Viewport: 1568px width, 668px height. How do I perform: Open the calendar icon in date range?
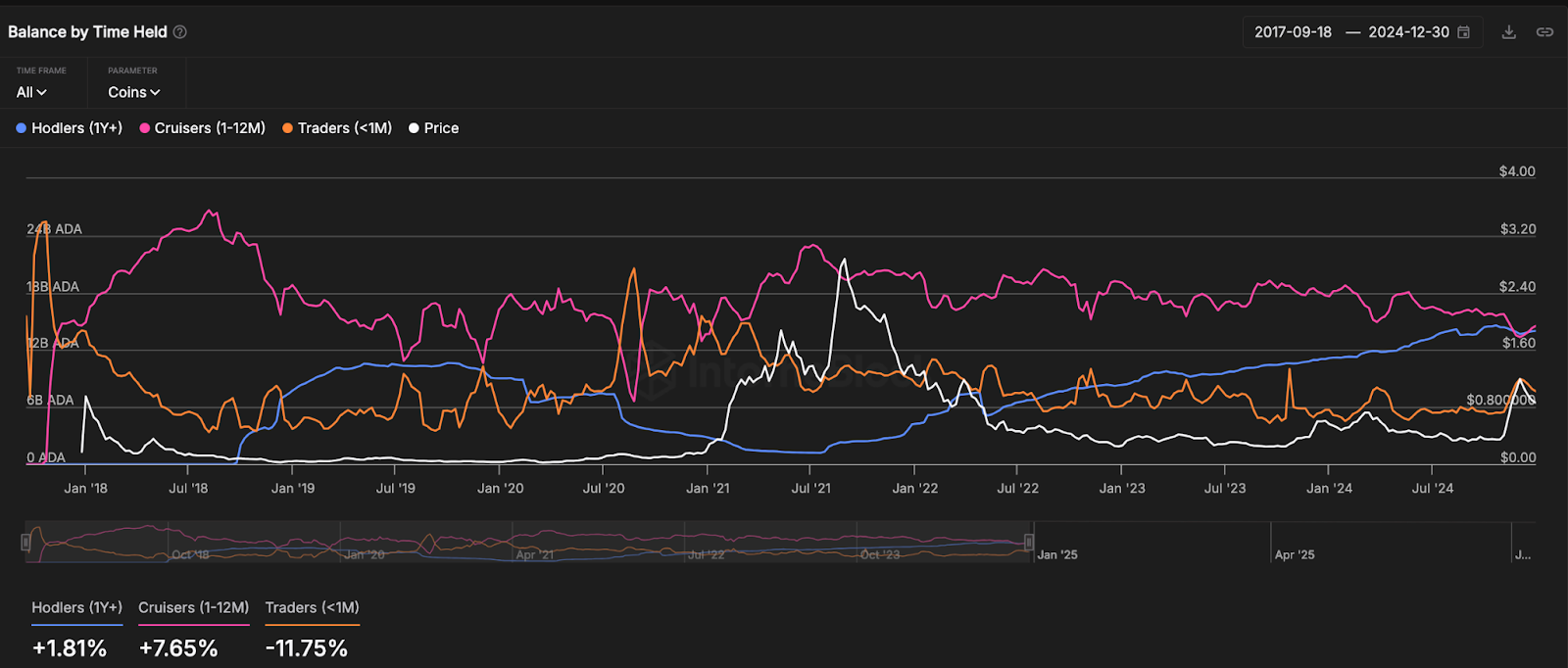(1464, 32)
